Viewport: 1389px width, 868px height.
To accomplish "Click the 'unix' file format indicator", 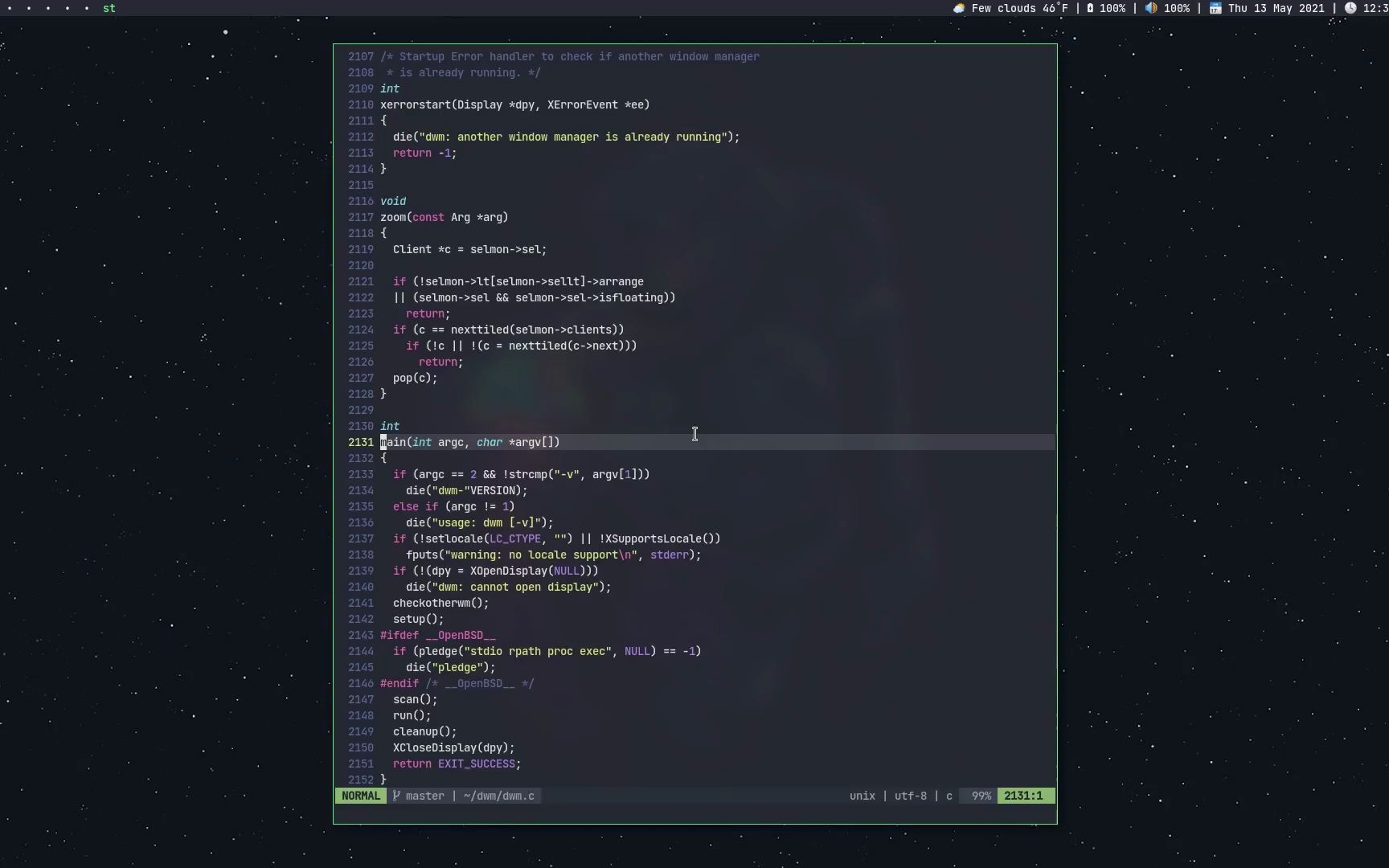I will (862, 796).
